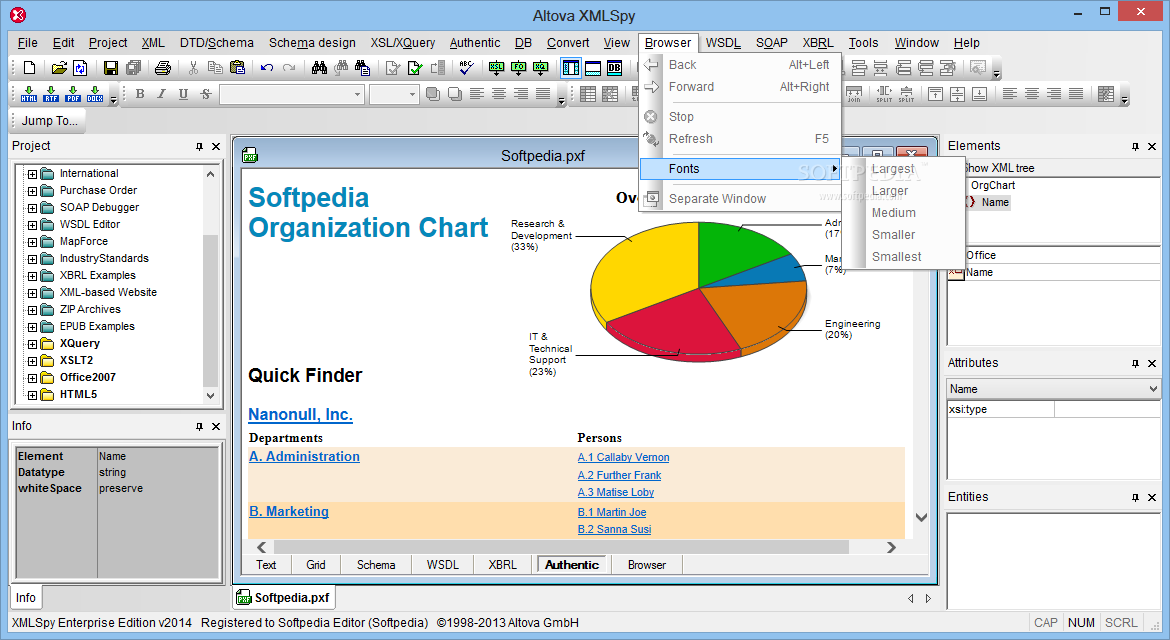Image resolution: width=1170 pixels, height=640 pixels.
Task: Undo the last action
Action: pyautogui.click(x=266, y=68)
